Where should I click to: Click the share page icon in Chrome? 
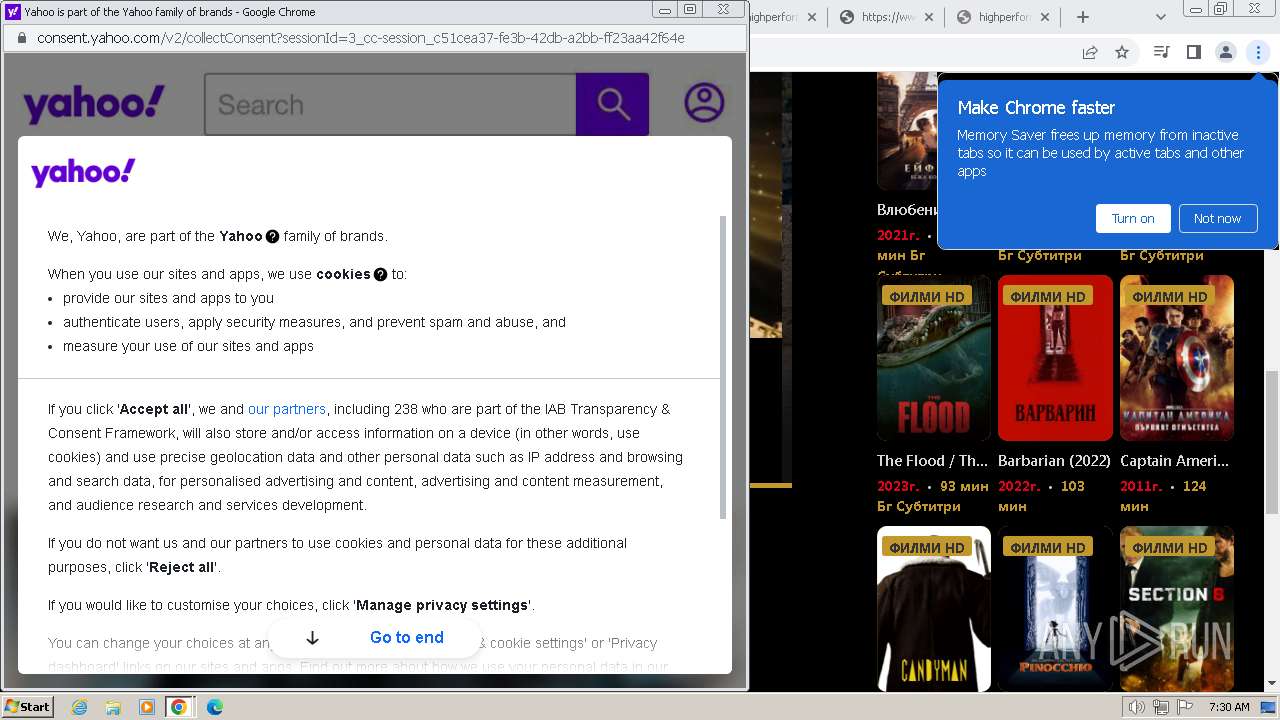coord(1090,52)
